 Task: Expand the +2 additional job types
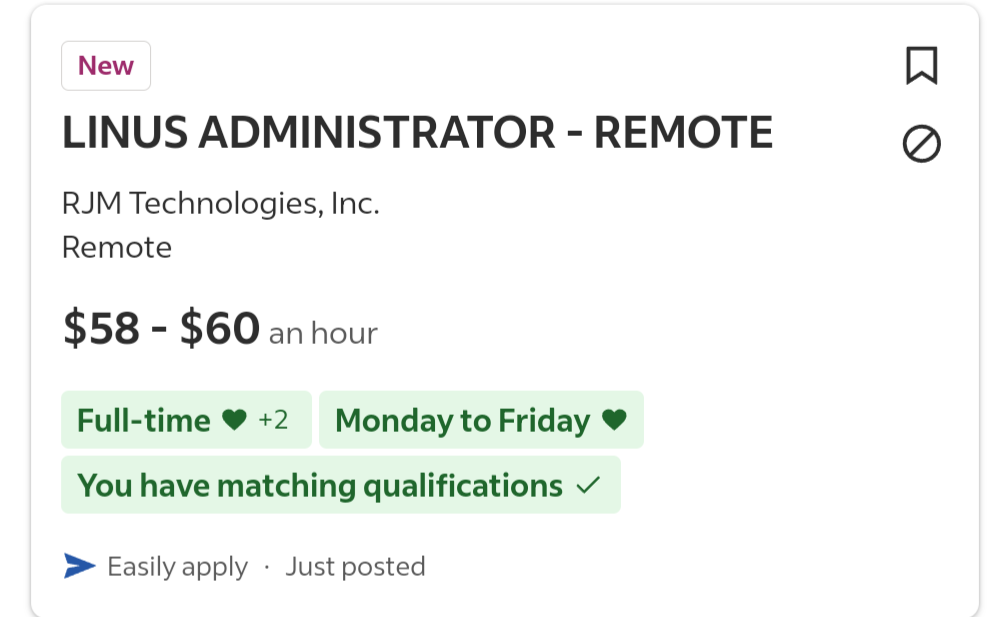273,420
